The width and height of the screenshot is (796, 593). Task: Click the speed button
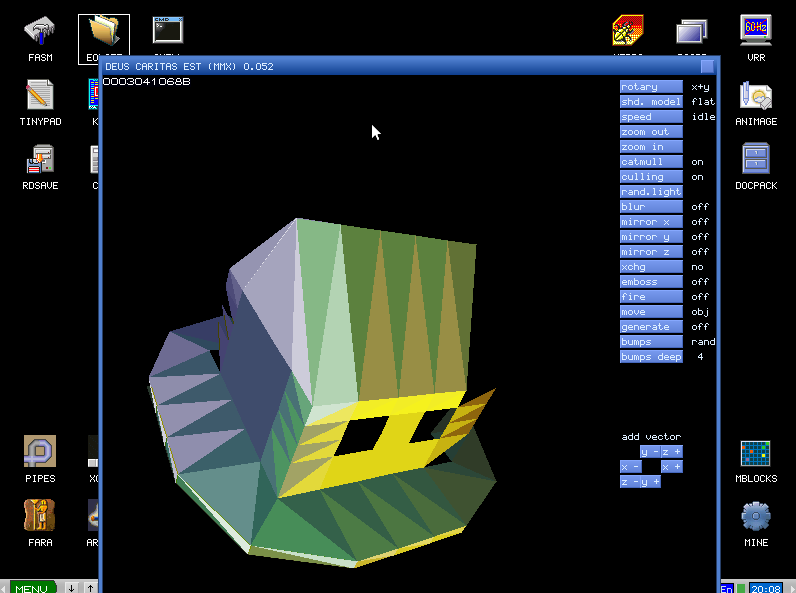tap(651, 117)
